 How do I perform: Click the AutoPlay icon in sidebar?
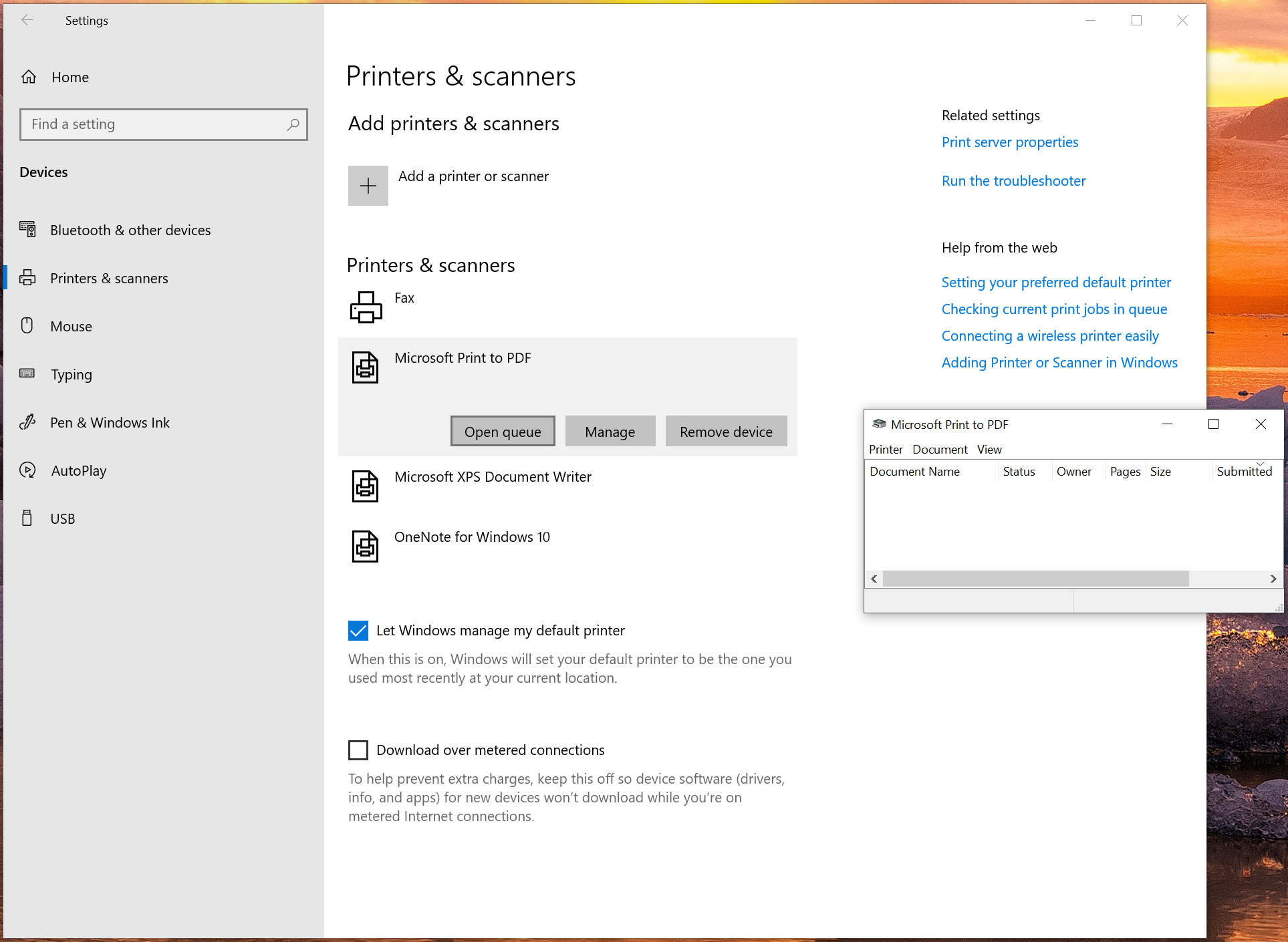pyautogui.click(x=27, y=470)
